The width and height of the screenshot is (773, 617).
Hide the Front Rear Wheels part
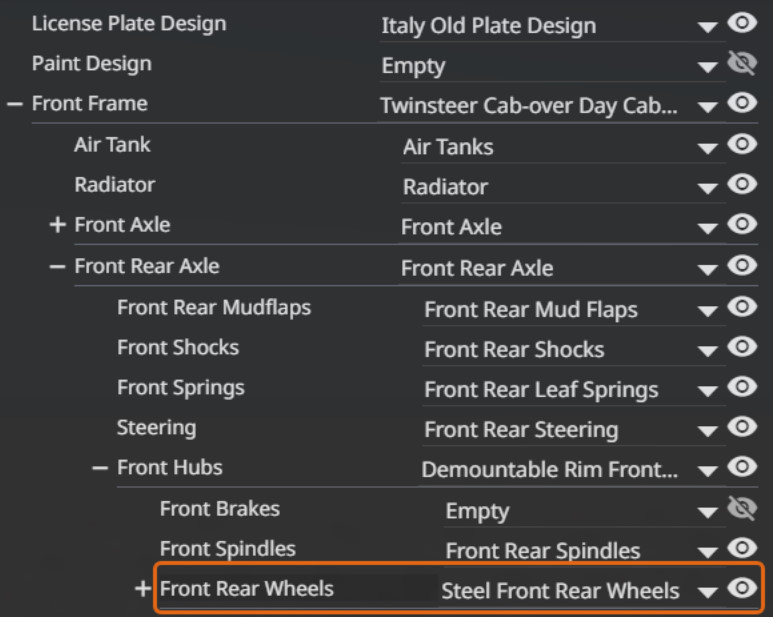[742, 589]
